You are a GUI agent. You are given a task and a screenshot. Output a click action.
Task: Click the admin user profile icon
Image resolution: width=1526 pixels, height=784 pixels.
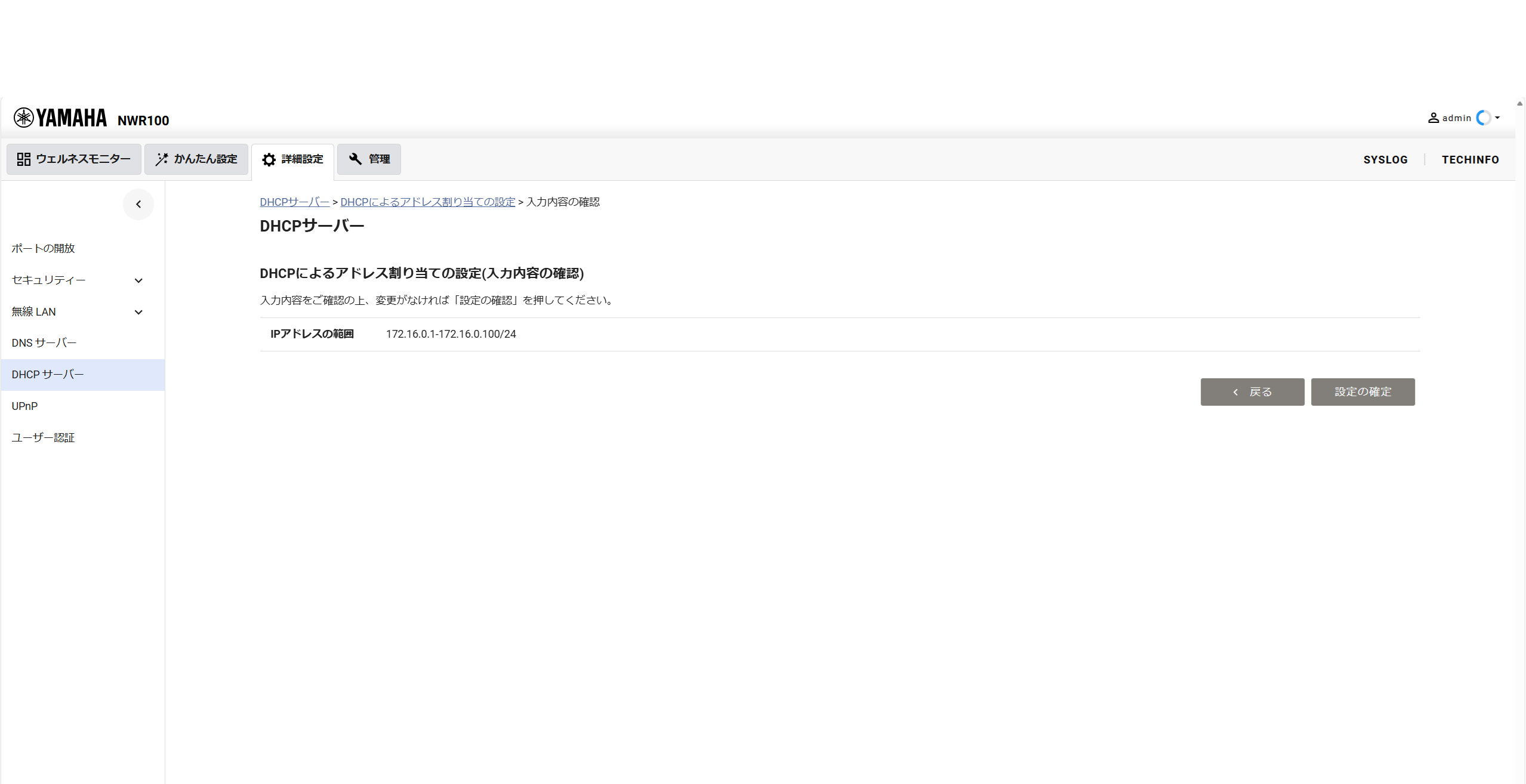[1433, 118]
